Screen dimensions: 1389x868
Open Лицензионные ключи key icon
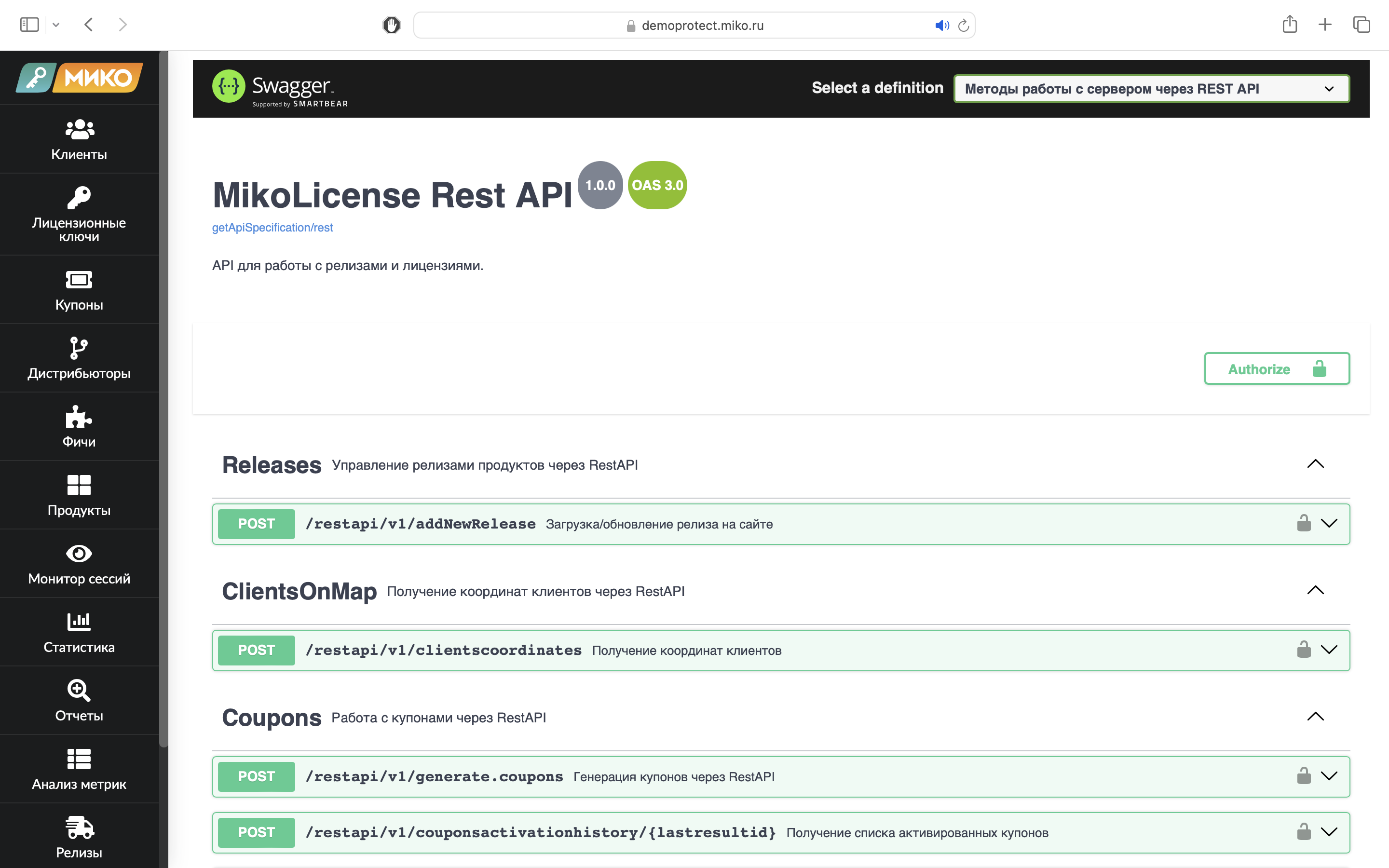coord(79,198)
